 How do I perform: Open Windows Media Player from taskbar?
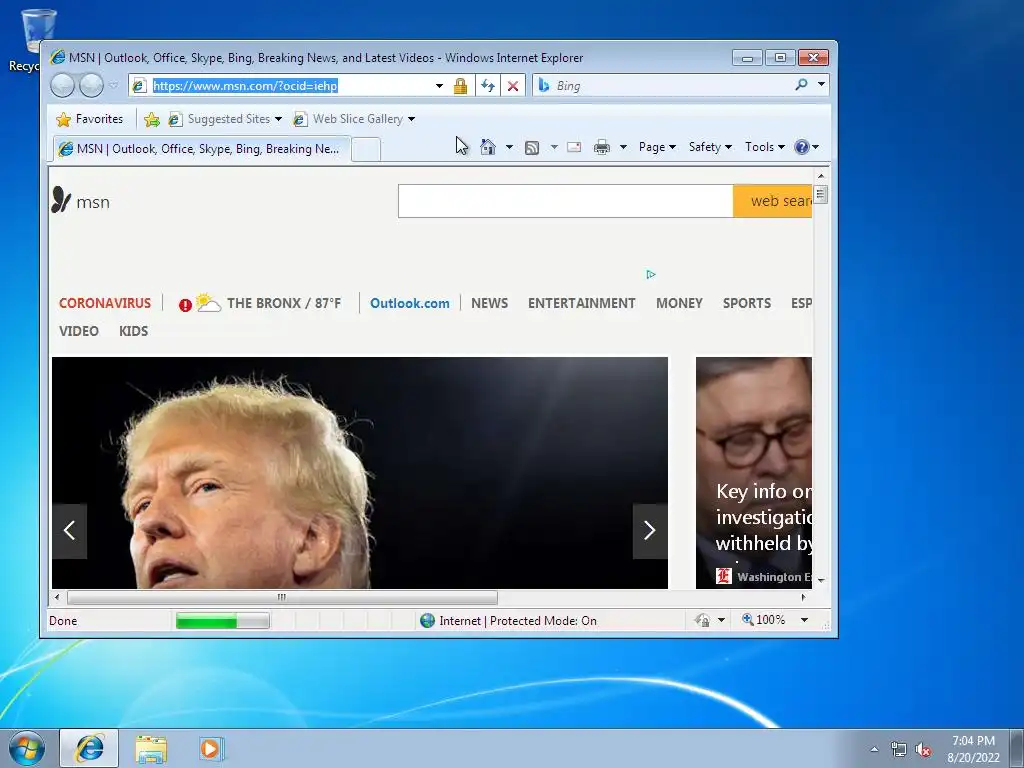point(210,748)
